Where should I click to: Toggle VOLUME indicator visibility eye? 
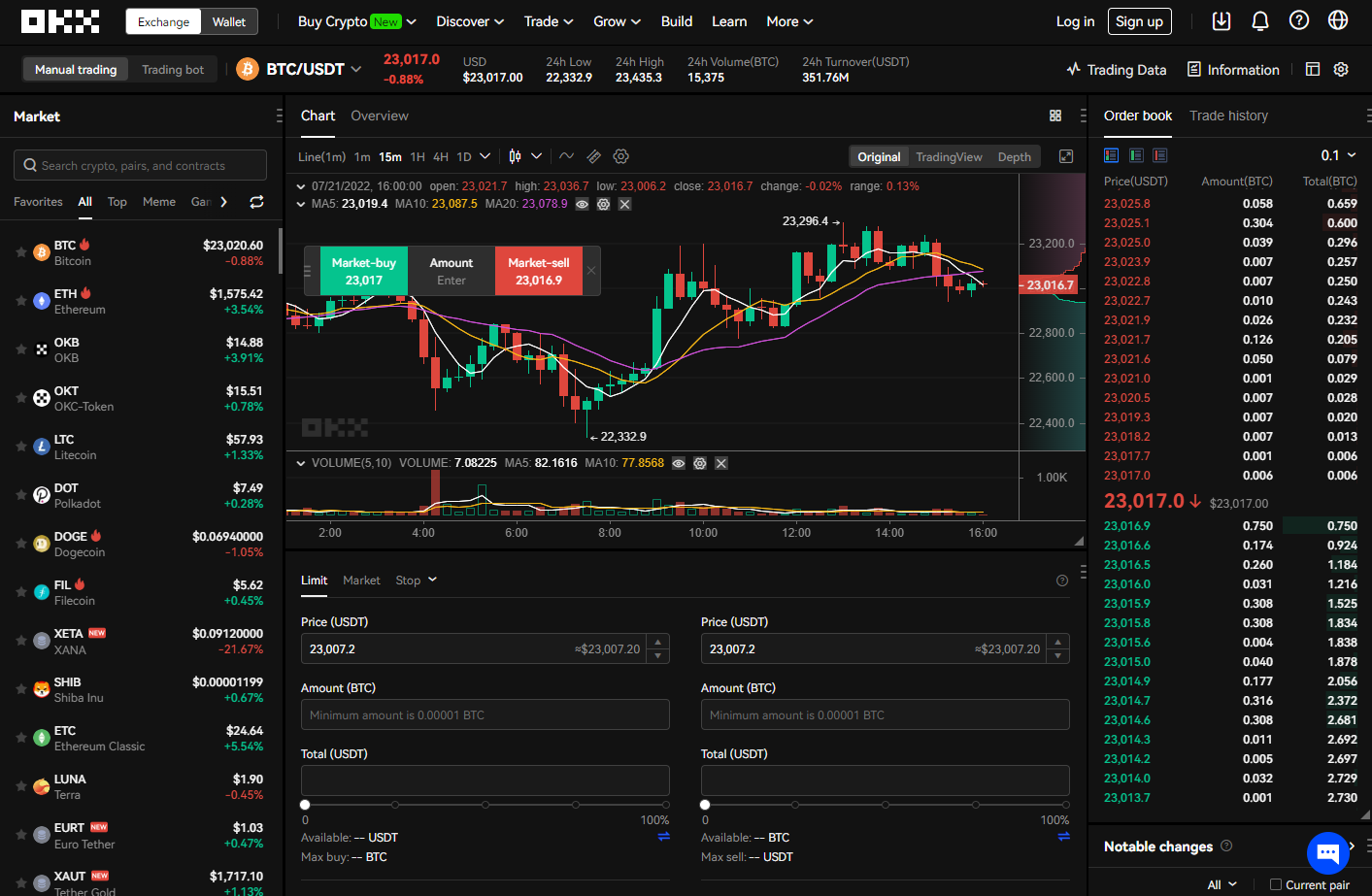[679, 463]
